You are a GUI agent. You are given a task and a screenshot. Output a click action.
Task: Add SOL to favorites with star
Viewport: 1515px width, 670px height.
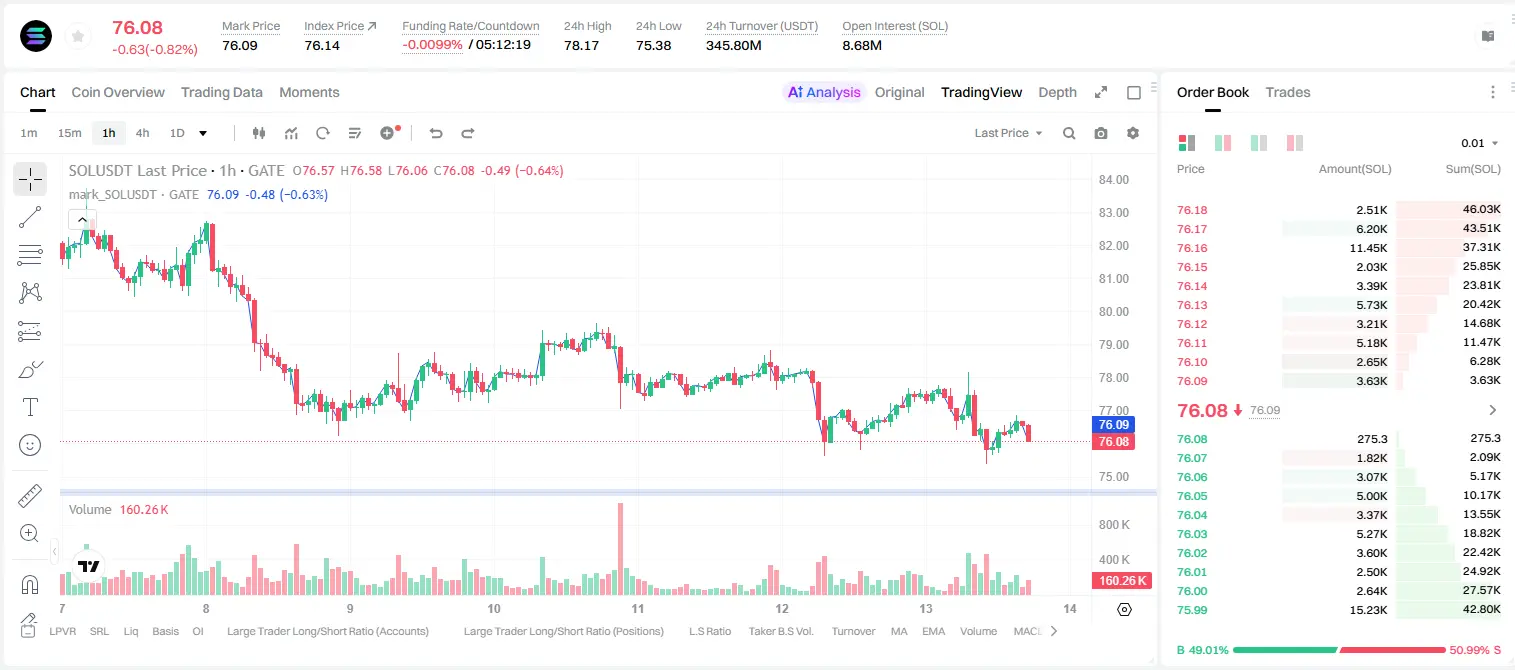77,36
